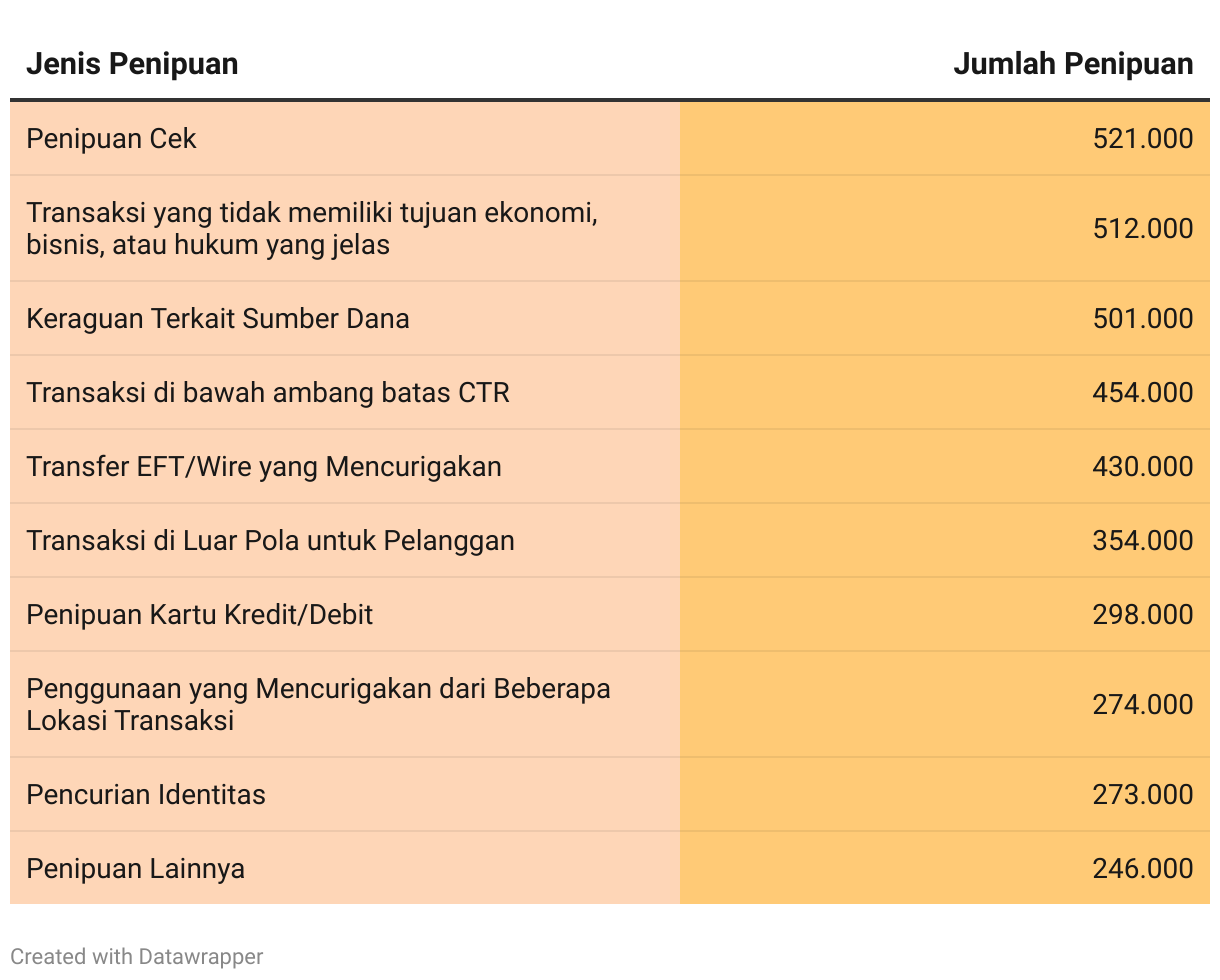Select the Pencurian Identitas row label
Screen dimensions: 1220x980
146,794
